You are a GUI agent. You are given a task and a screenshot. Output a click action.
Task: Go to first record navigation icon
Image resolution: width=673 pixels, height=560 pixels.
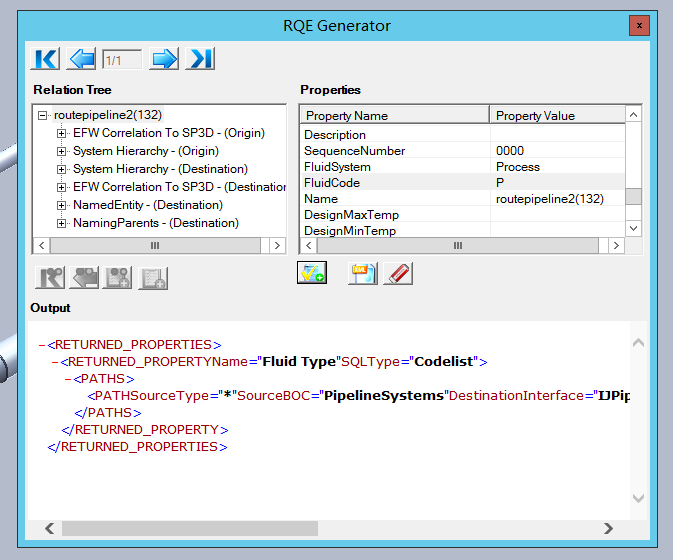[45, 59]
